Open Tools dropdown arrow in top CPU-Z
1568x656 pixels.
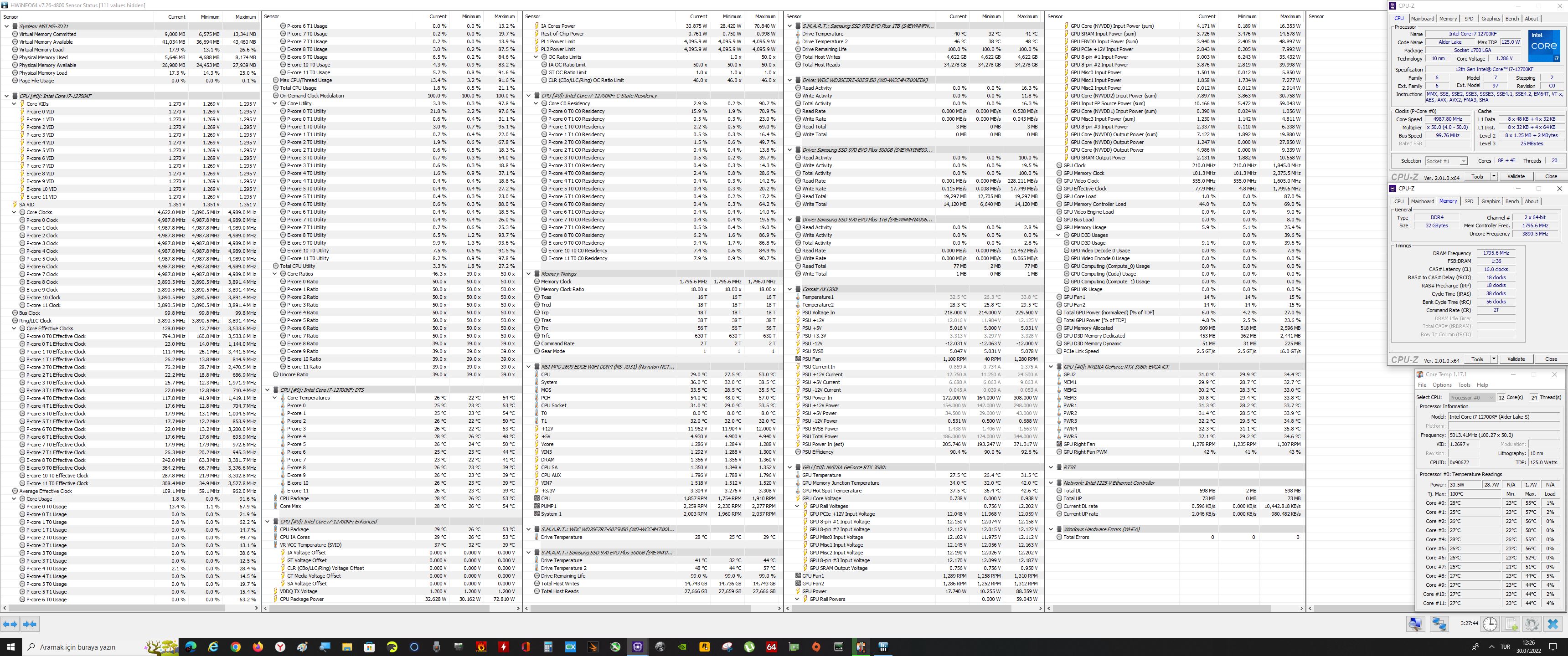(1493, 176)
